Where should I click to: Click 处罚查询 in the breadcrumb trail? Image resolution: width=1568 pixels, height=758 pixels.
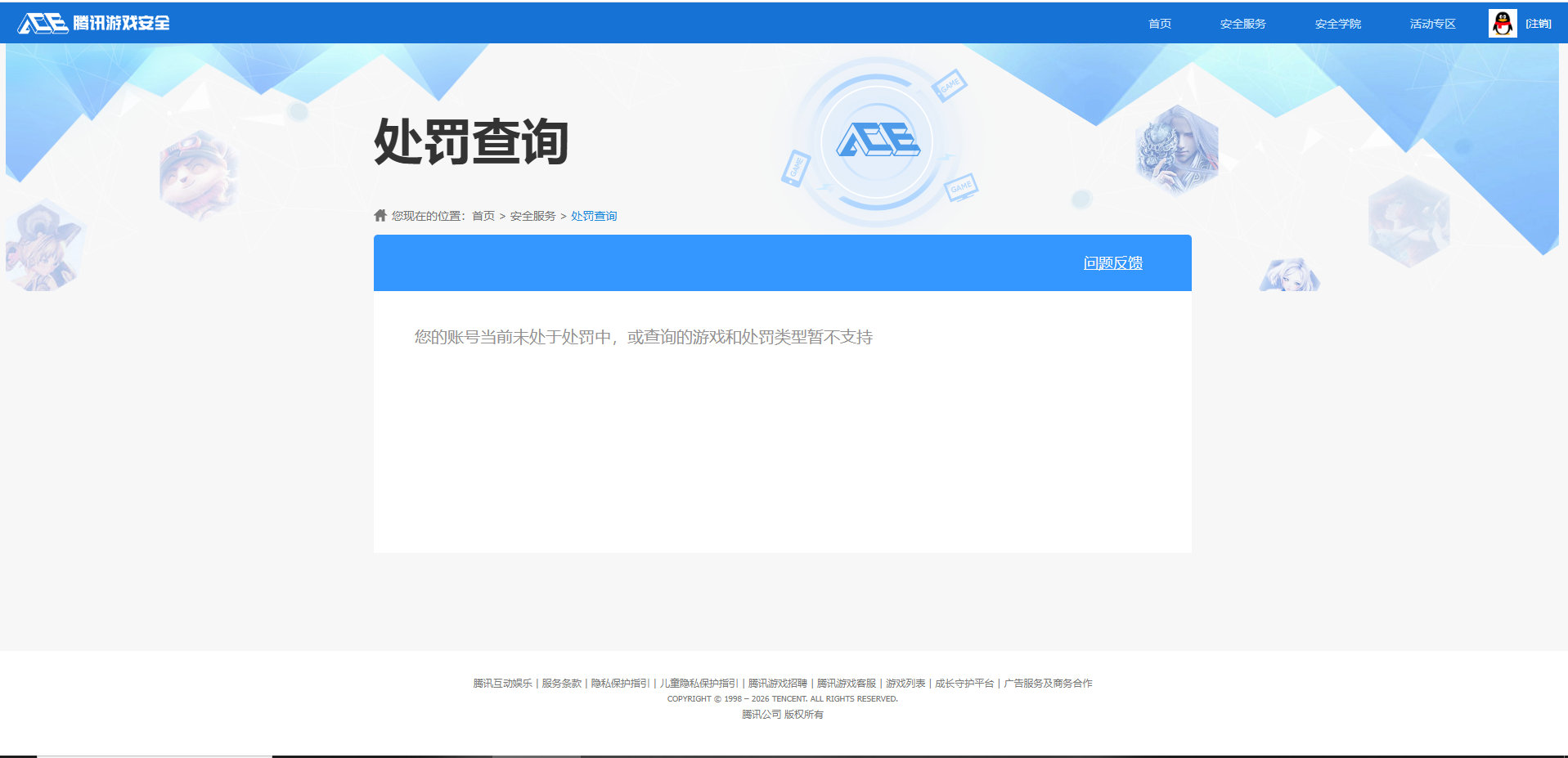click(593, 215)
